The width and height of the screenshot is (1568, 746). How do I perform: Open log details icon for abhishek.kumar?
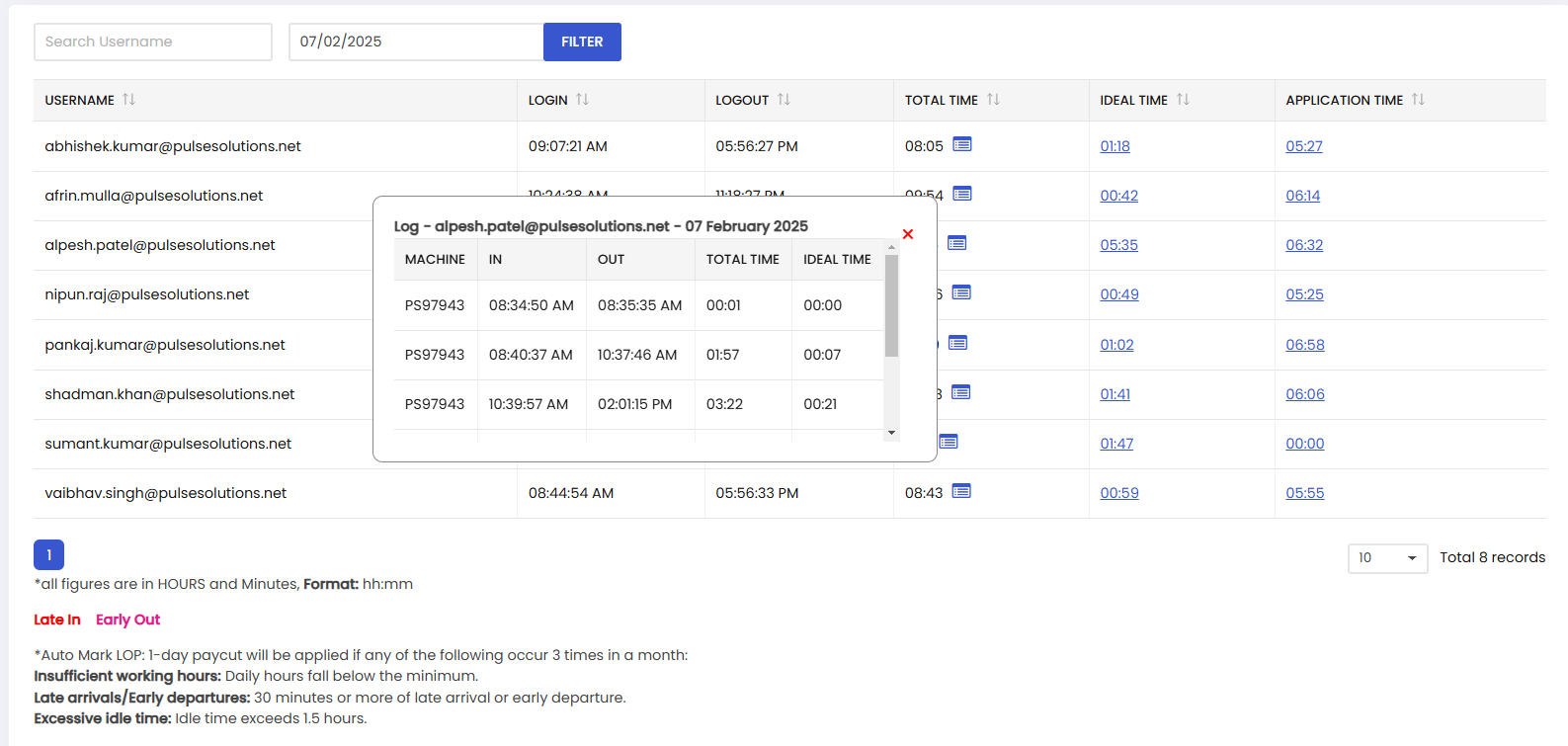pyautogui.click(x=961, y=145)
